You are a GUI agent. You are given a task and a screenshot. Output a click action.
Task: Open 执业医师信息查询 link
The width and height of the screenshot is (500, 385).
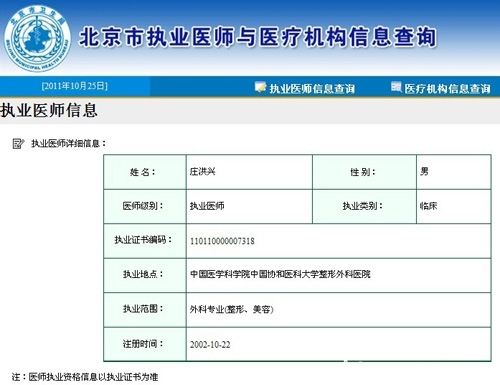(x=312, y=88)
